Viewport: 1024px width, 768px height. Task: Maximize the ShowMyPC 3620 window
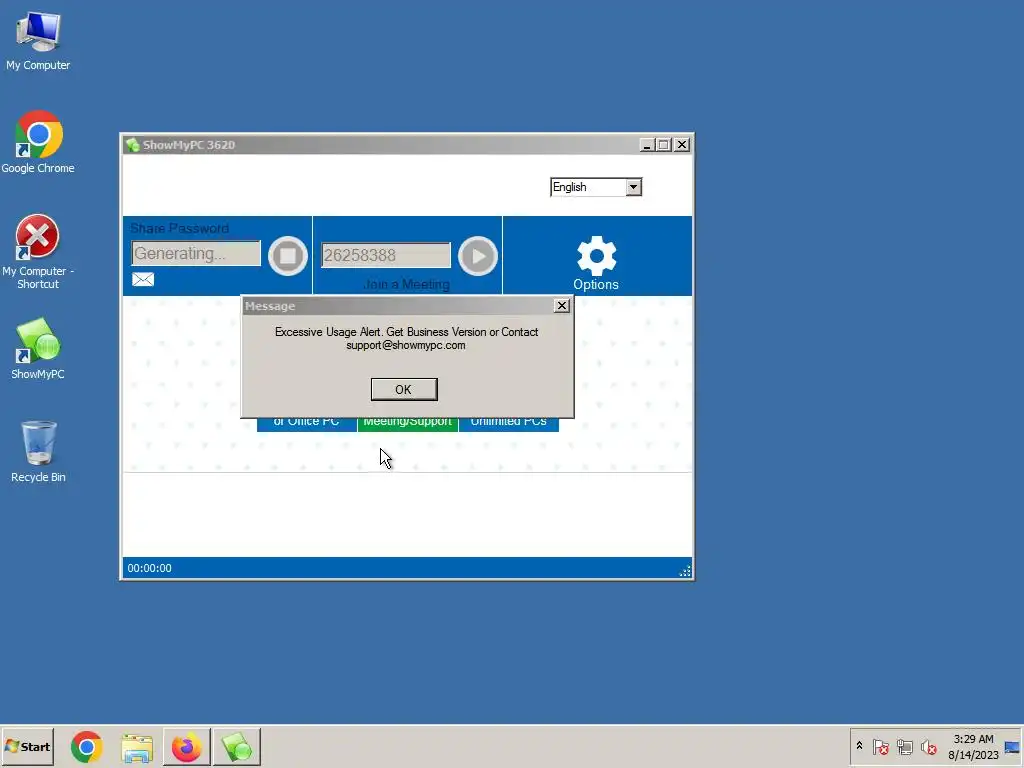(664, 145)
